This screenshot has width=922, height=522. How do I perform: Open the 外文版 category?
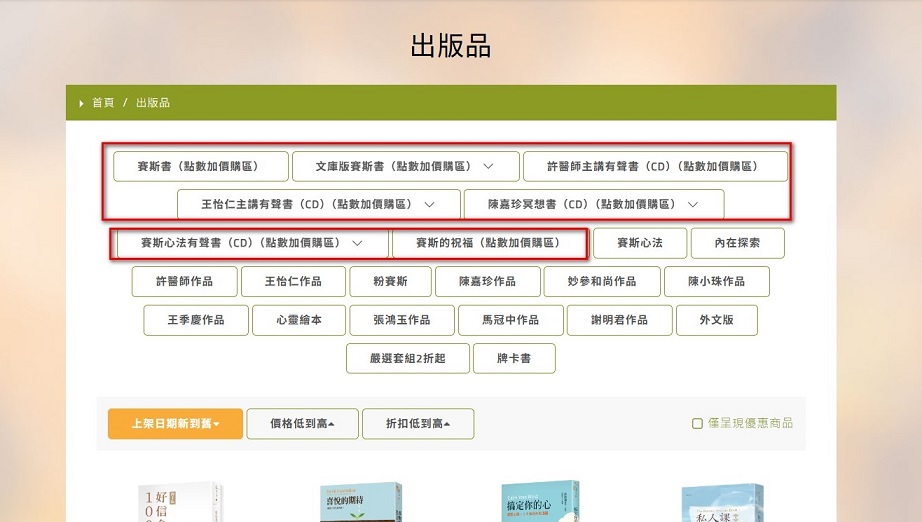(715, 320)
